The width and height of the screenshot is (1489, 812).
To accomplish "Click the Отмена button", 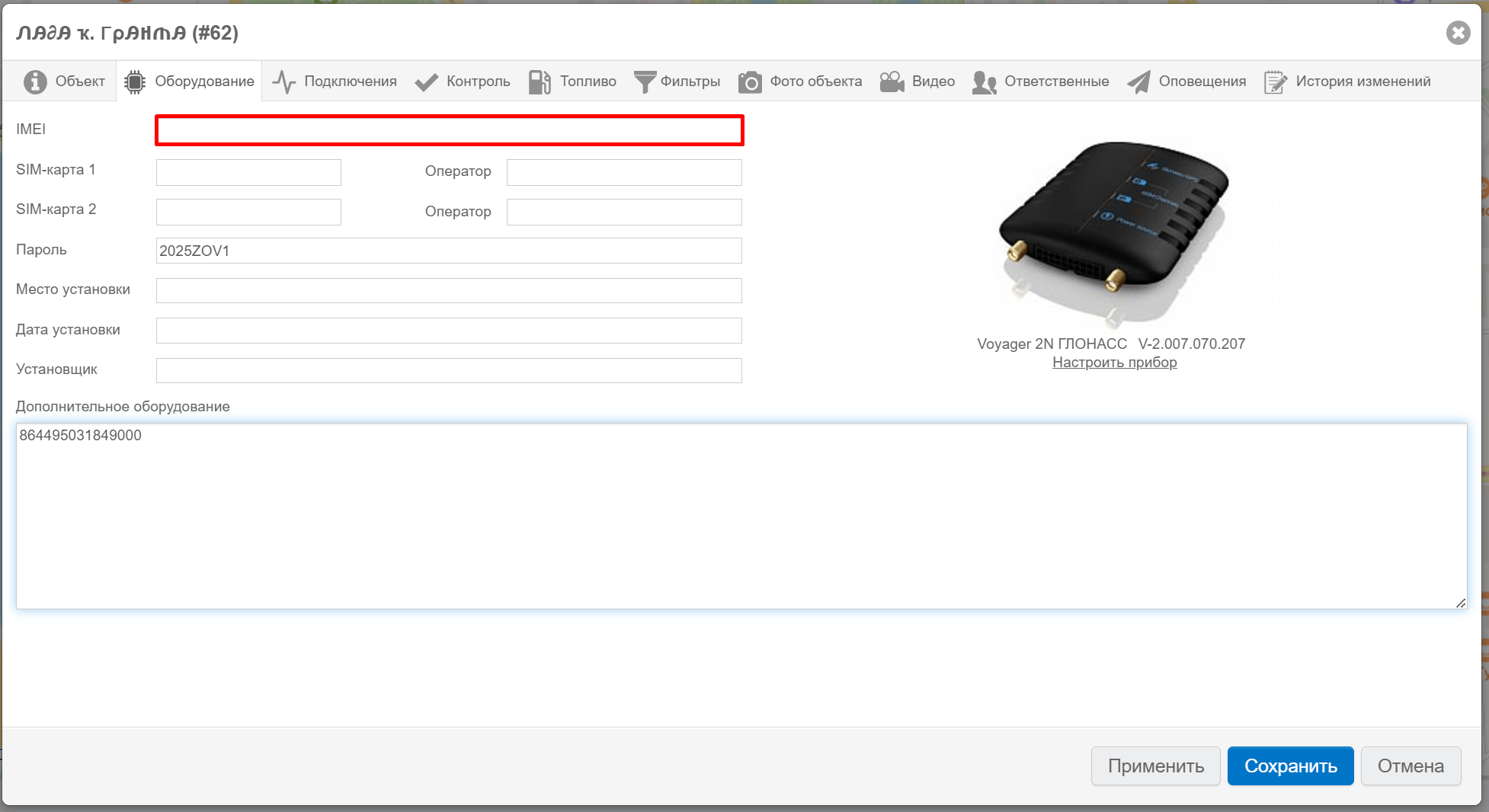I will (x=1411, y=766).
